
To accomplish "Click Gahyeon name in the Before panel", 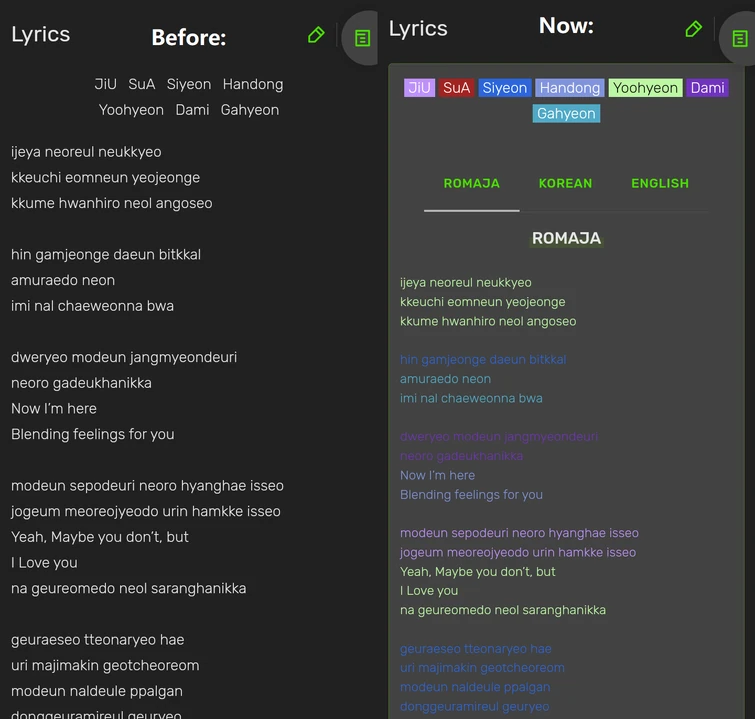I will pos(250,110).
